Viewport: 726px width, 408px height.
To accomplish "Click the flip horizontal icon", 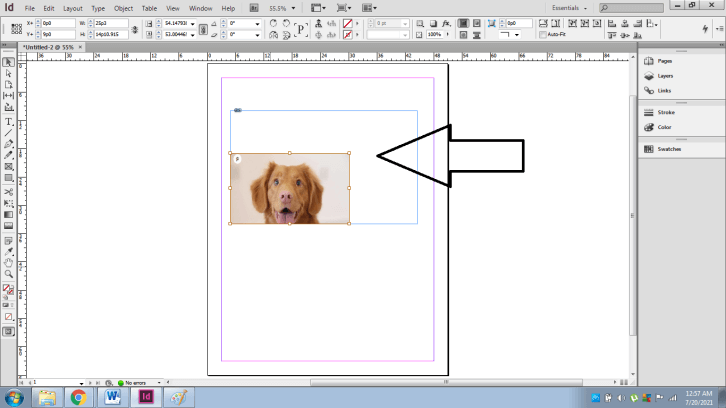I will pyautogui.click(x=273, y=35).
